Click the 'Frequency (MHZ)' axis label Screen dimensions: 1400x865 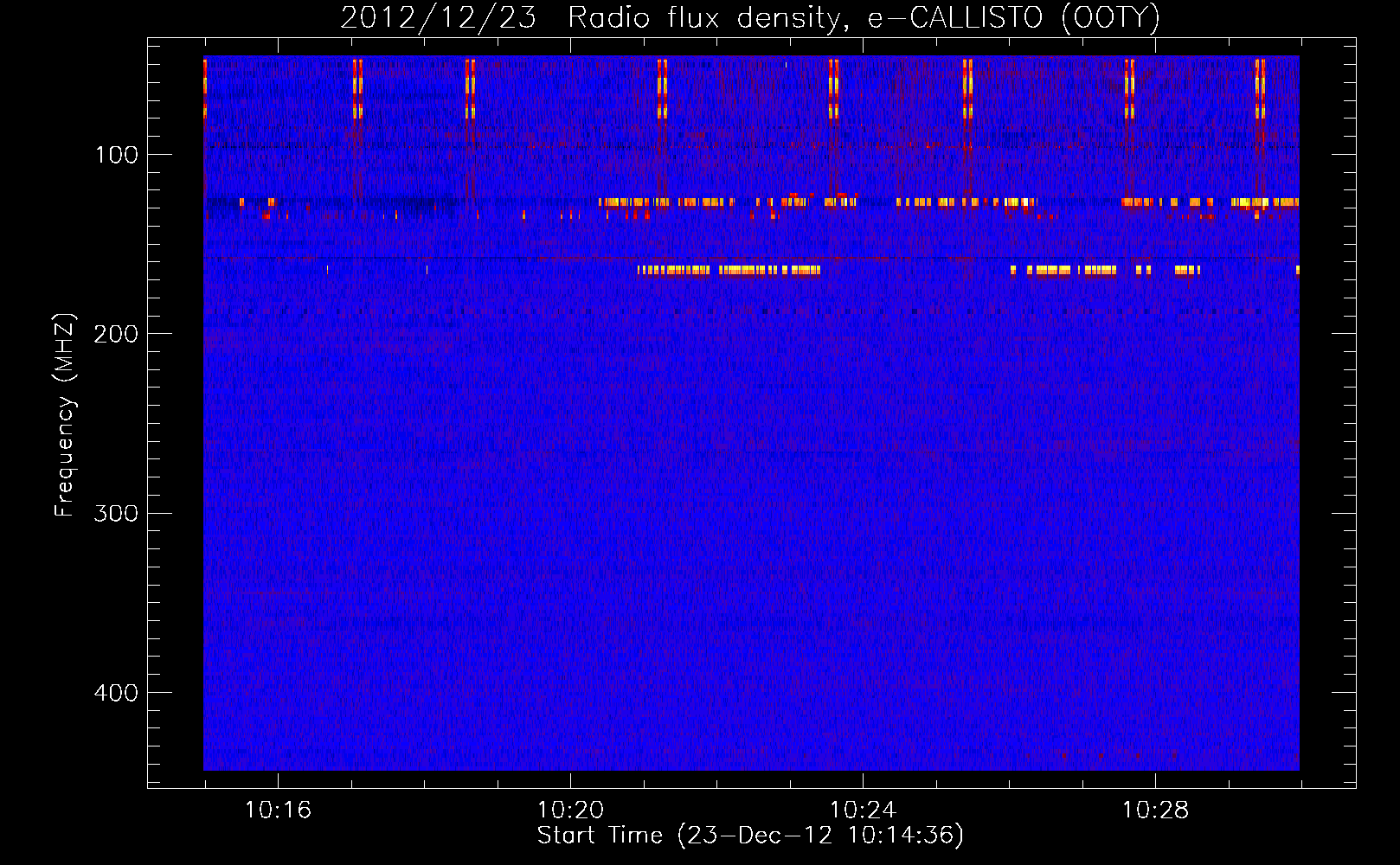pos(65,415)
